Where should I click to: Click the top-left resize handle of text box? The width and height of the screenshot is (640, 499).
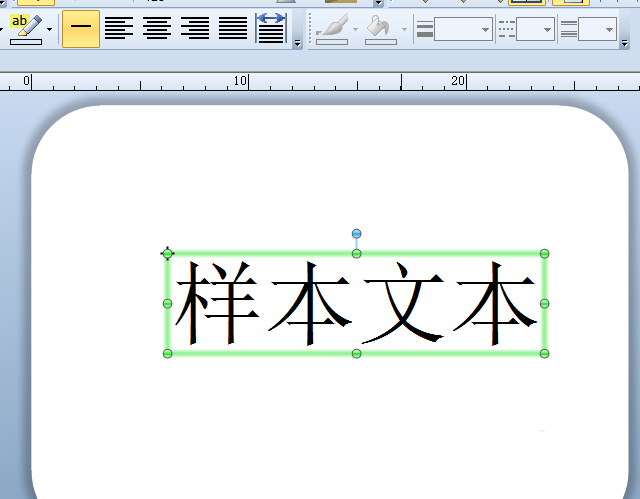coord(167,253)
